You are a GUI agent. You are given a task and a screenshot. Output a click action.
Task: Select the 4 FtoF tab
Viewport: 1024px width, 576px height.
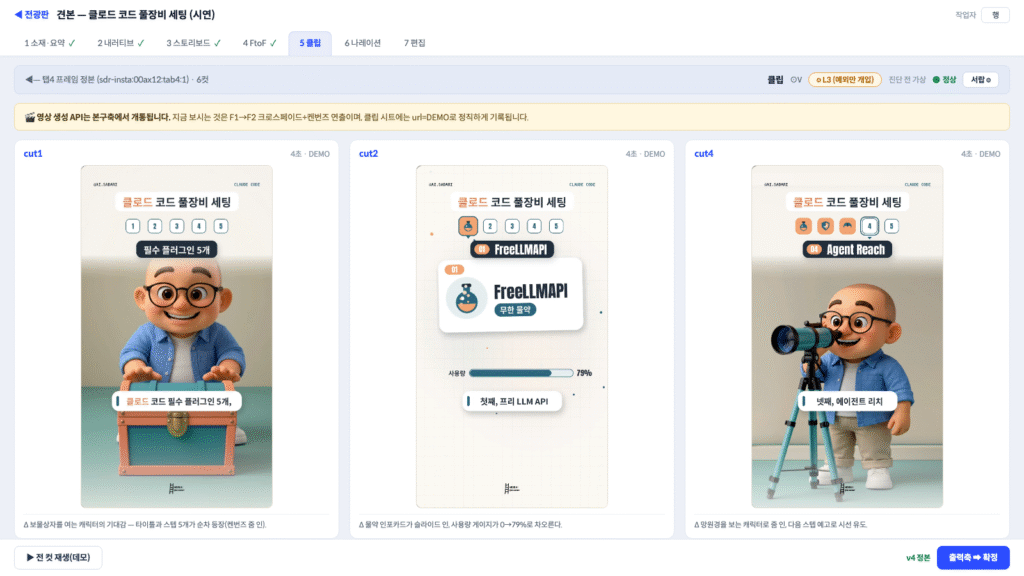click(259, 43)
